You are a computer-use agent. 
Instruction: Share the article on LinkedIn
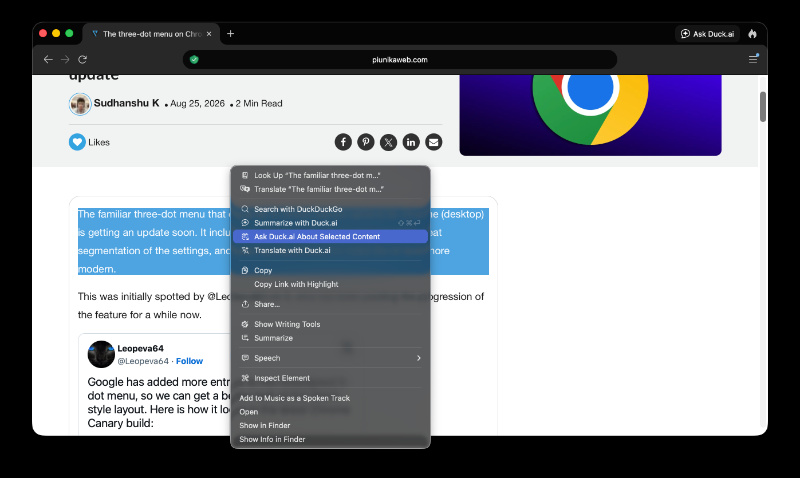click(411, 142)
